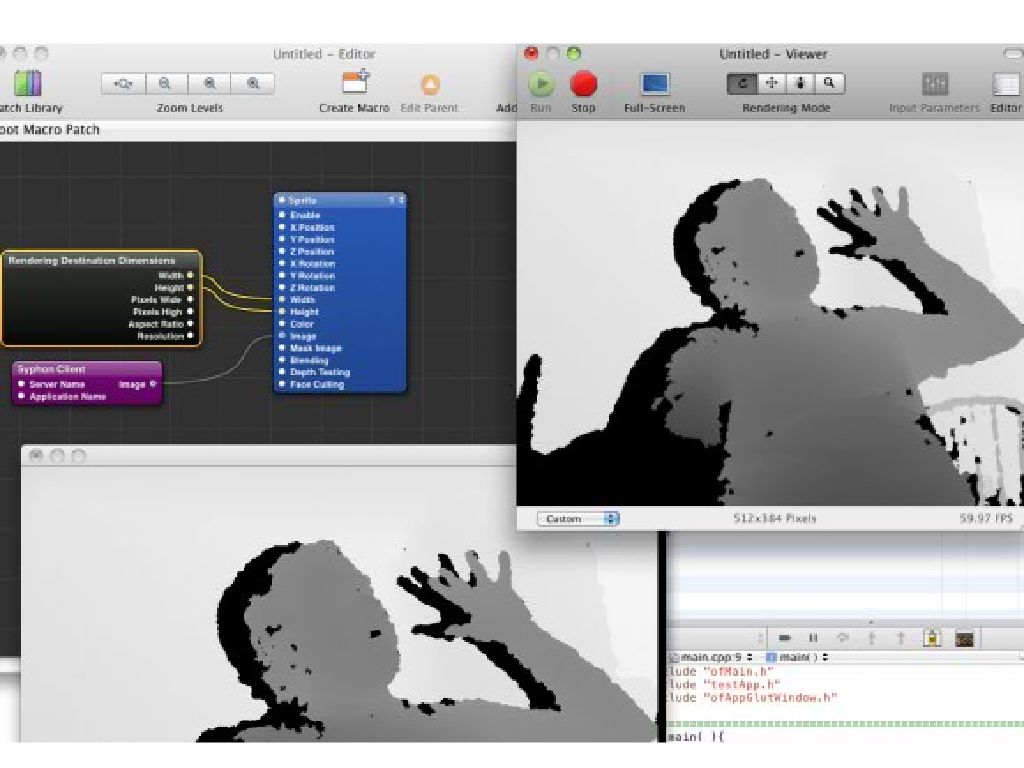The height and width of the screenshot is (768, 1024).
Task: Switch to the Editor window via toolbar icon
Action: 1004,84
